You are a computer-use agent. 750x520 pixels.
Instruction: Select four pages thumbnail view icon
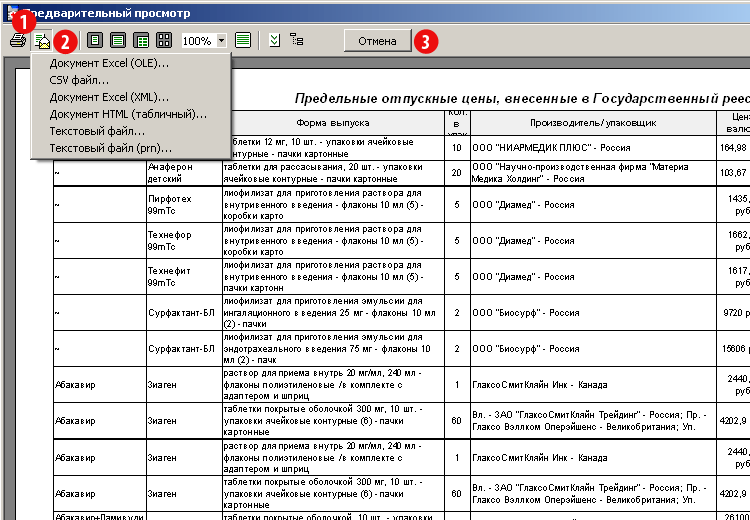(164, 41)
